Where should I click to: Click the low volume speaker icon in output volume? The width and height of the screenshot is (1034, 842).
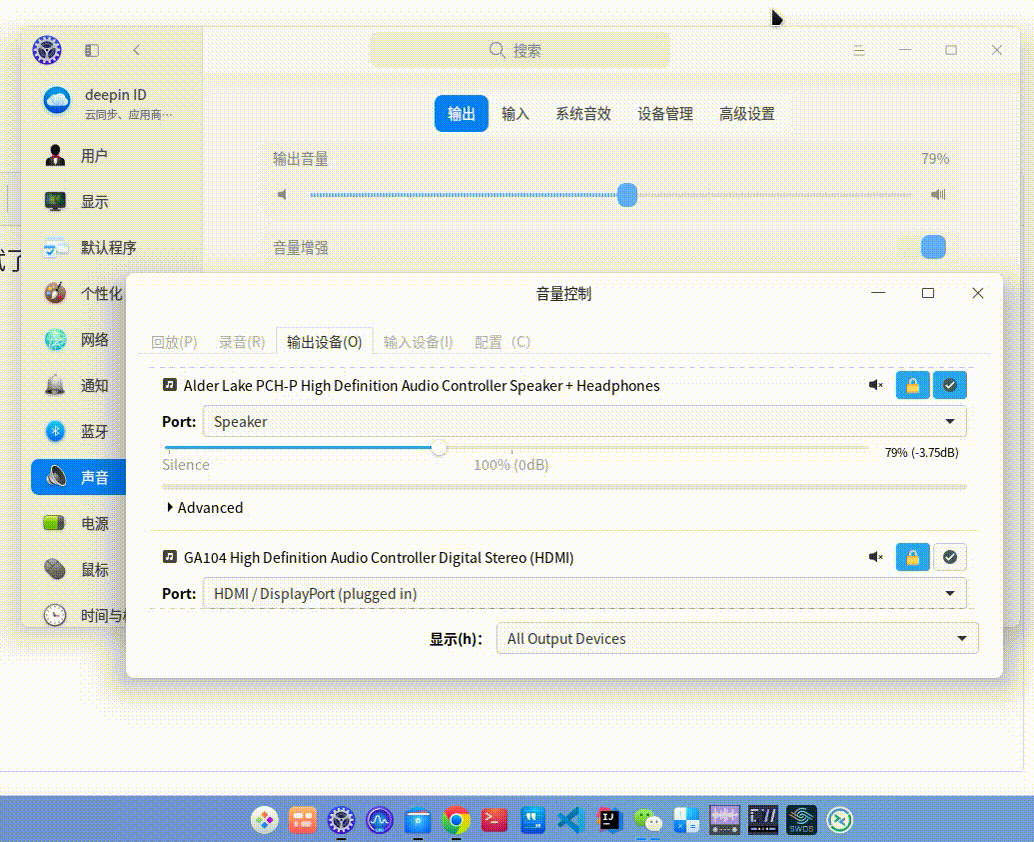(282, 195)
